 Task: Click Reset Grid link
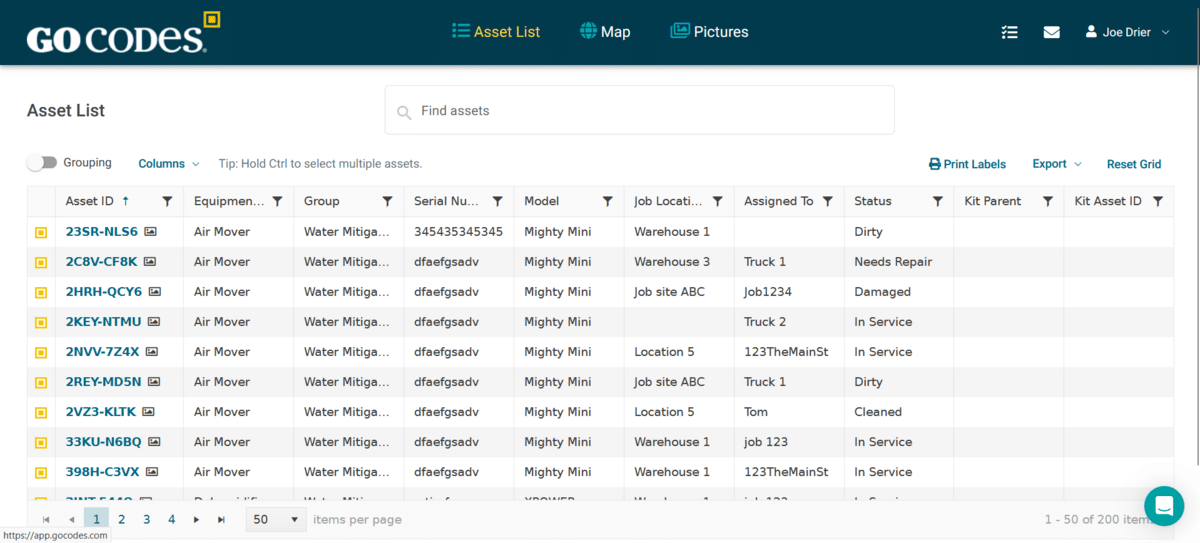click(x=1133, y=164)
